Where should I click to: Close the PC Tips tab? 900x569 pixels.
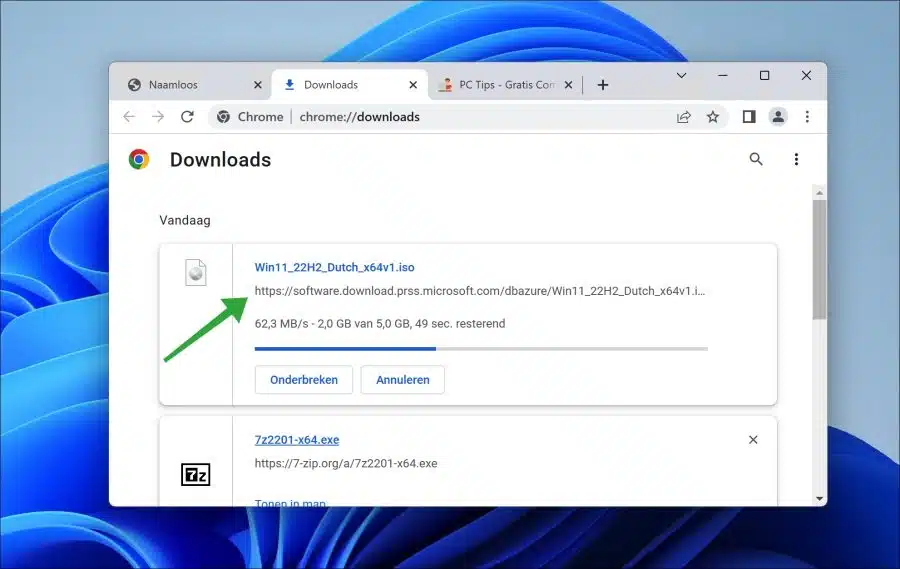[568, 85]
